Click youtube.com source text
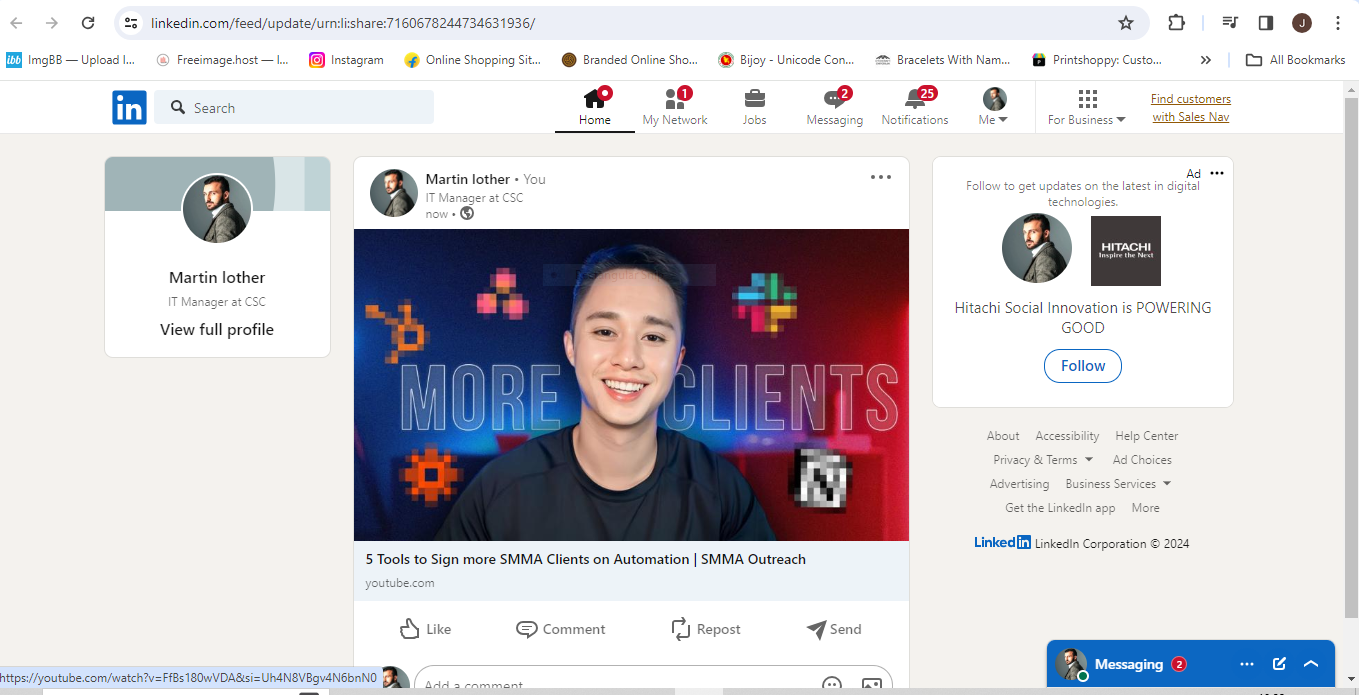The height and width of the screenshot is (695, 1359). tap(400, 583)
